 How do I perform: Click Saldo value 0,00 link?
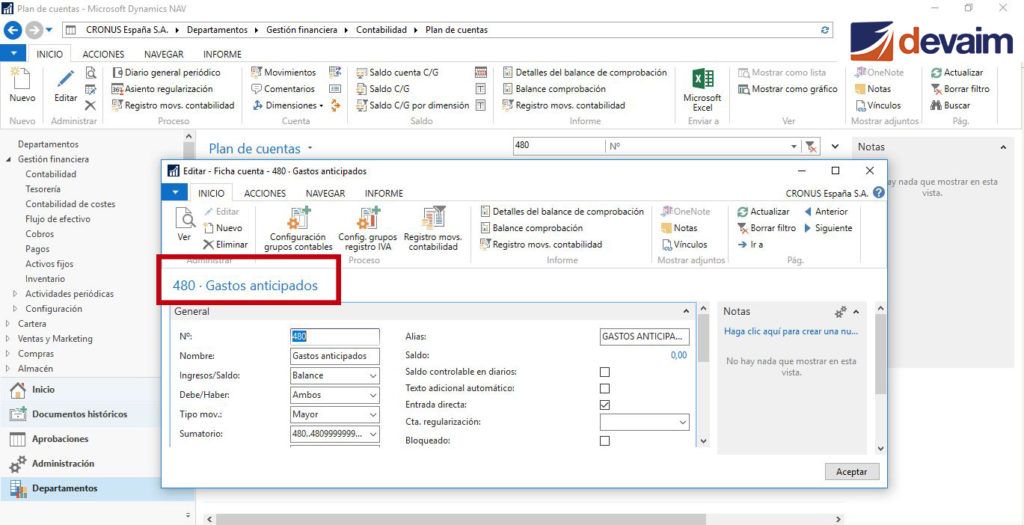(679, 356)
